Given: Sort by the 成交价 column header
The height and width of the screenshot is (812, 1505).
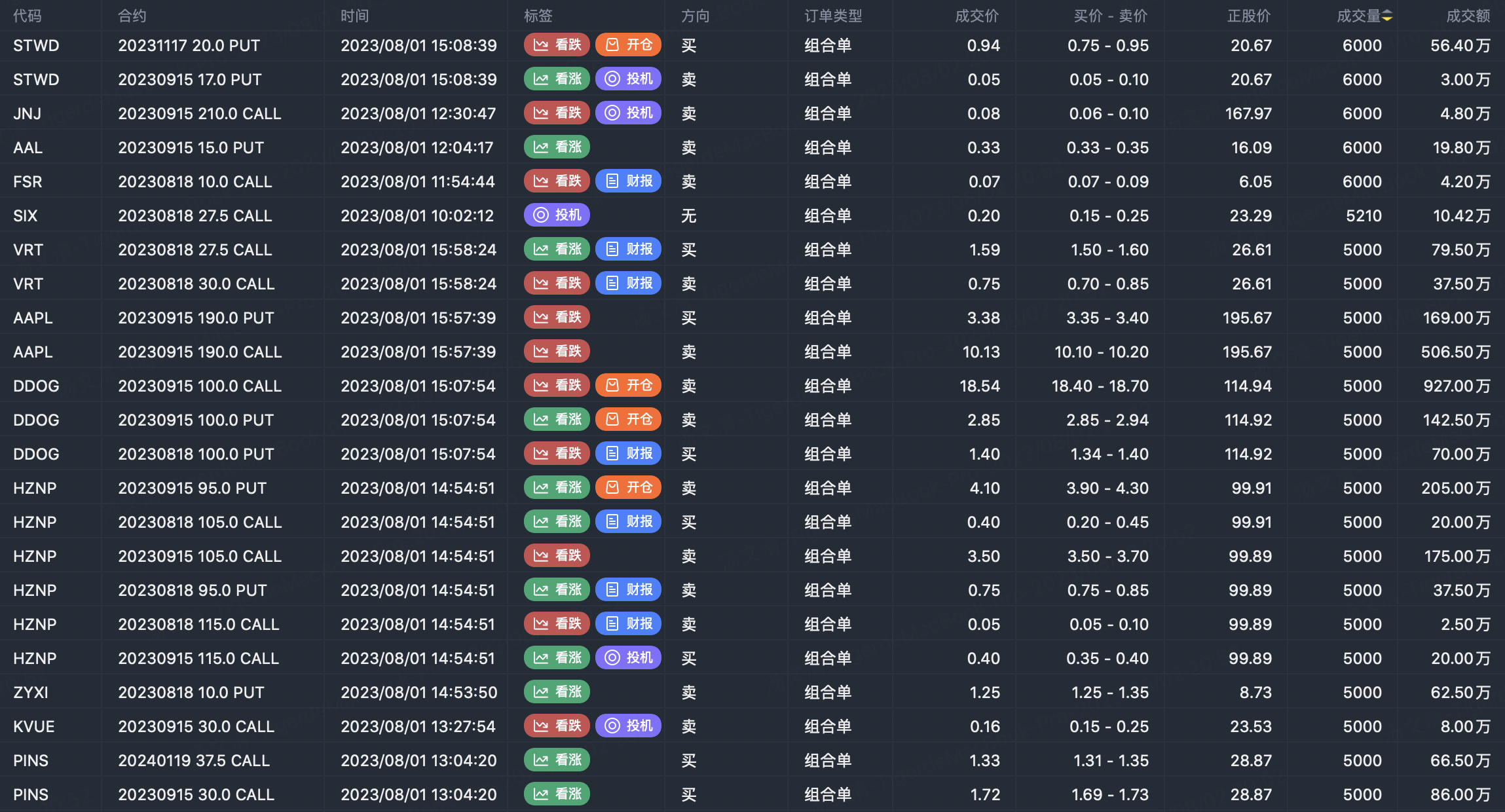Looking at the screenshot, I should [x=976, y=16].
